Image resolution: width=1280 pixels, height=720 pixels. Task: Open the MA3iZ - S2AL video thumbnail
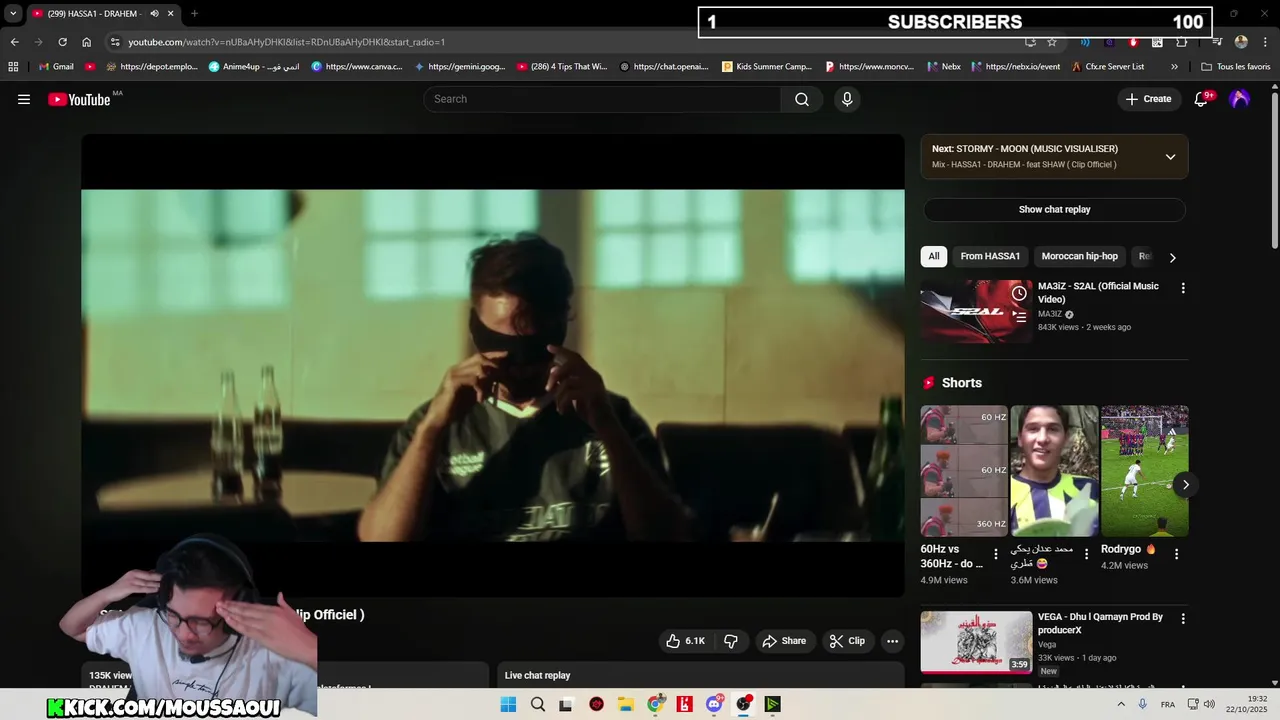pos(976,311)
